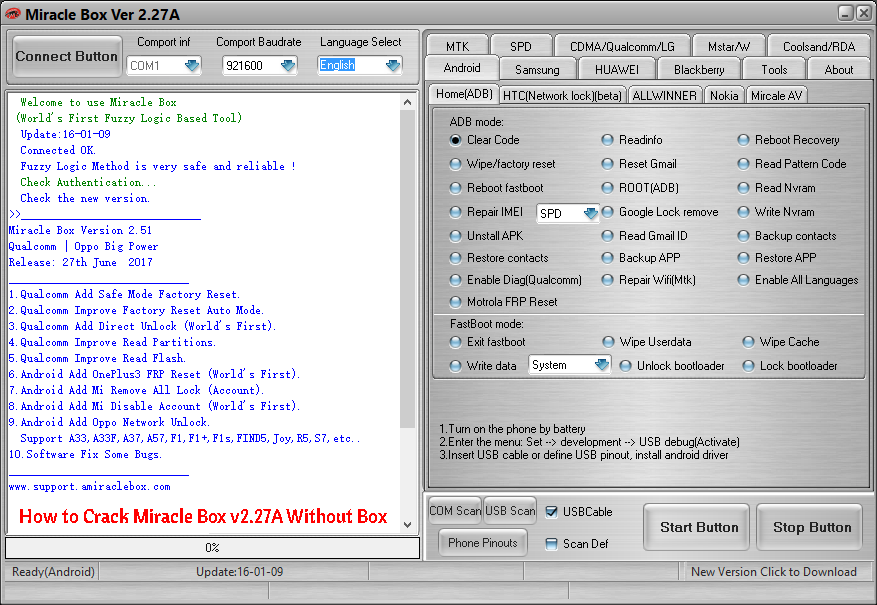Select Wipe Cache option
This screenshot has height=605, width=877.
pyautogui.click(x=748, y=342)
